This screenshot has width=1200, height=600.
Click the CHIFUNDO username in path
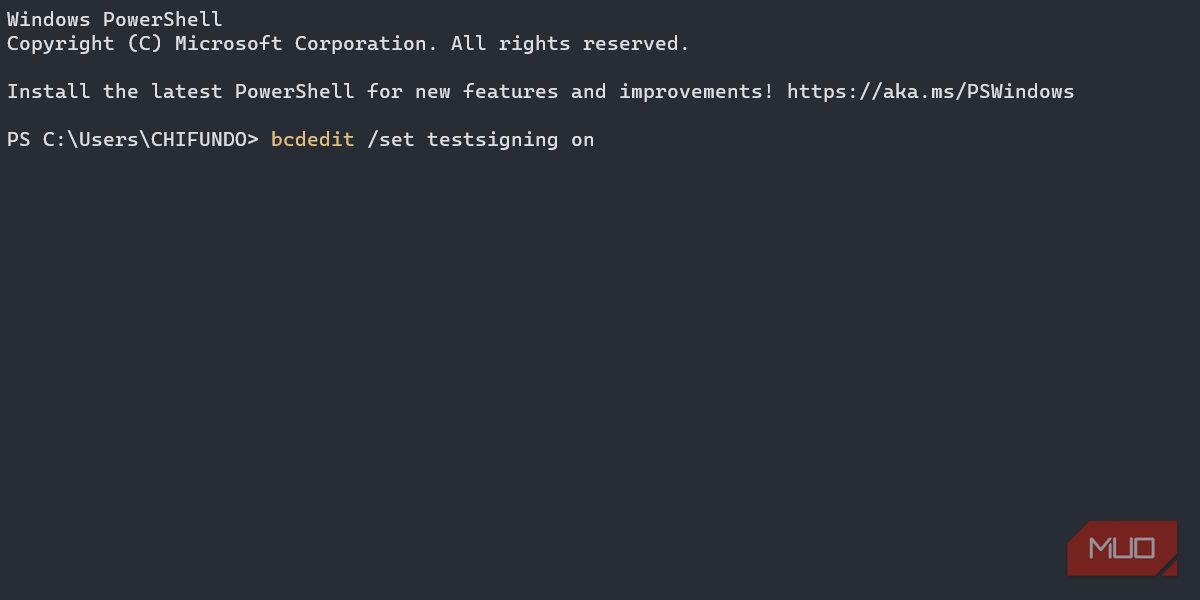(198, 140)
